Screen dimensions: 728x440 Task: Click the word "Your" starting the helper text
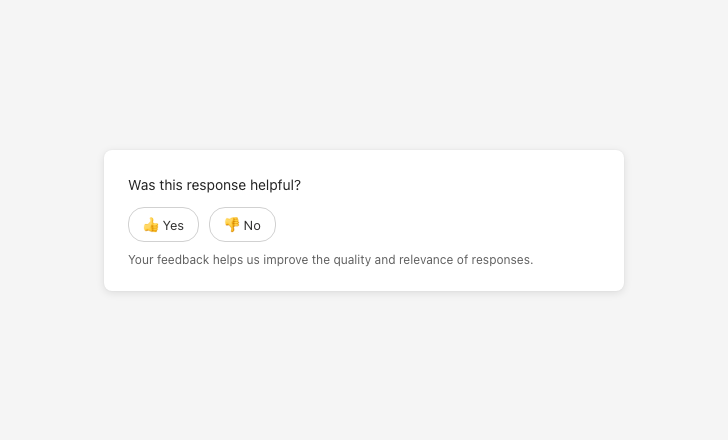(141, 260)
